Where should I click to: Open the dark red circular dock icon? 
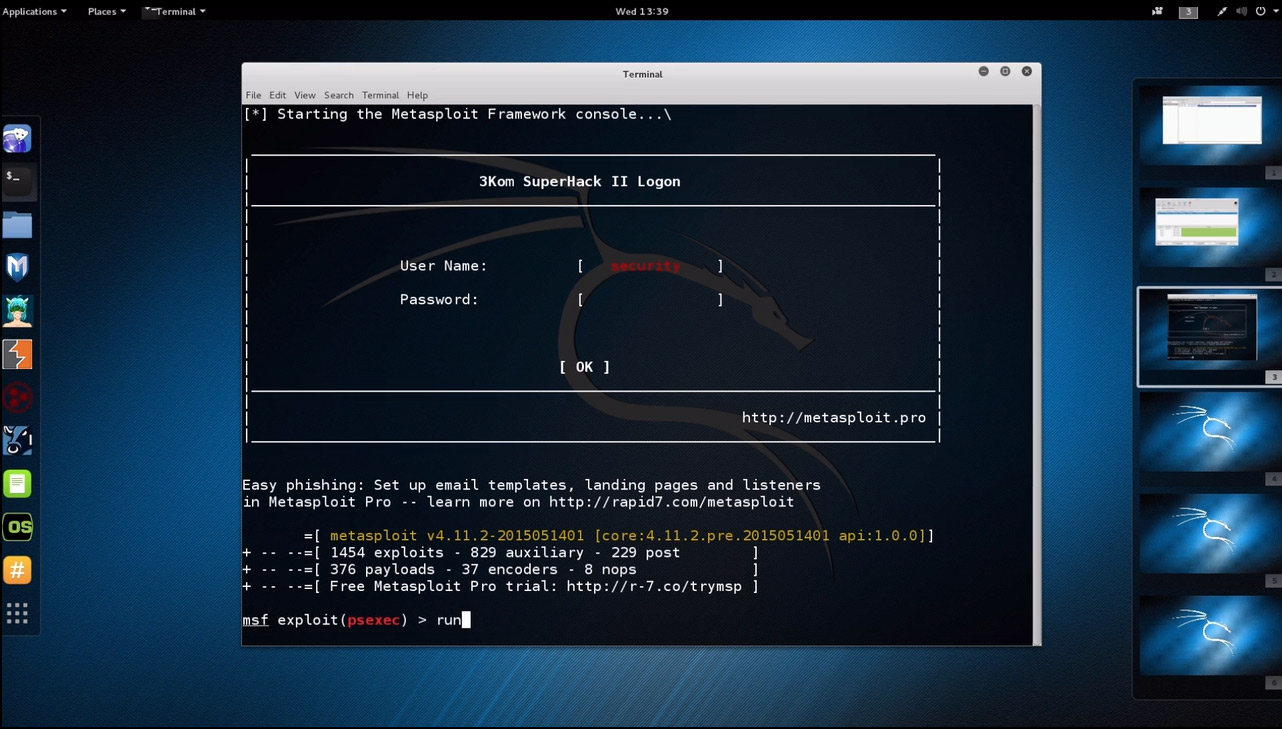(17, 397)
